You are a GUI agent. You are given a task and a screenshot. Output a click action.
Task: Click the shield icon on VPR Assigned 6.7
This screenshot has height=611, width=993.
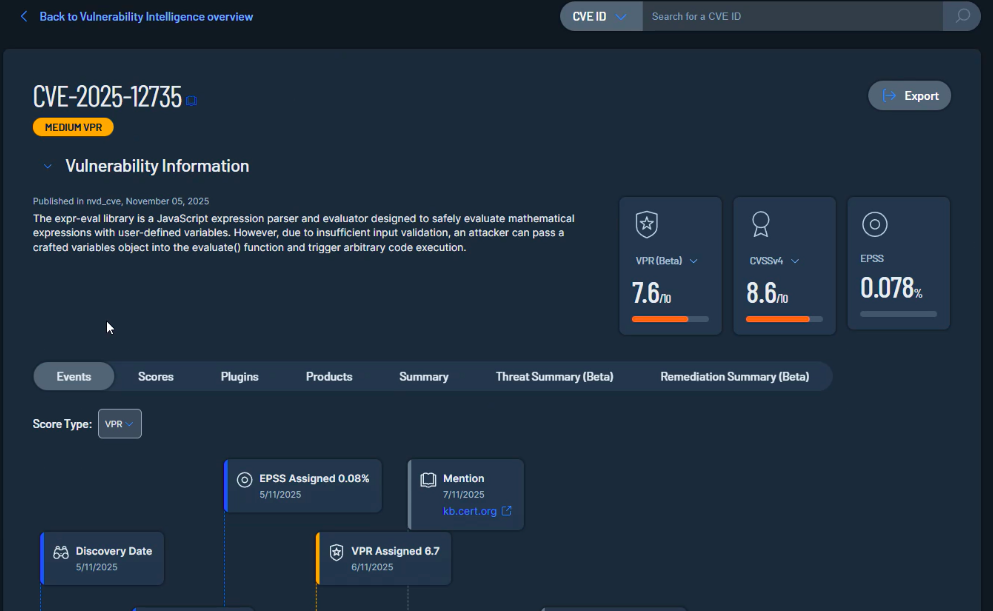[x=337, y=551]
